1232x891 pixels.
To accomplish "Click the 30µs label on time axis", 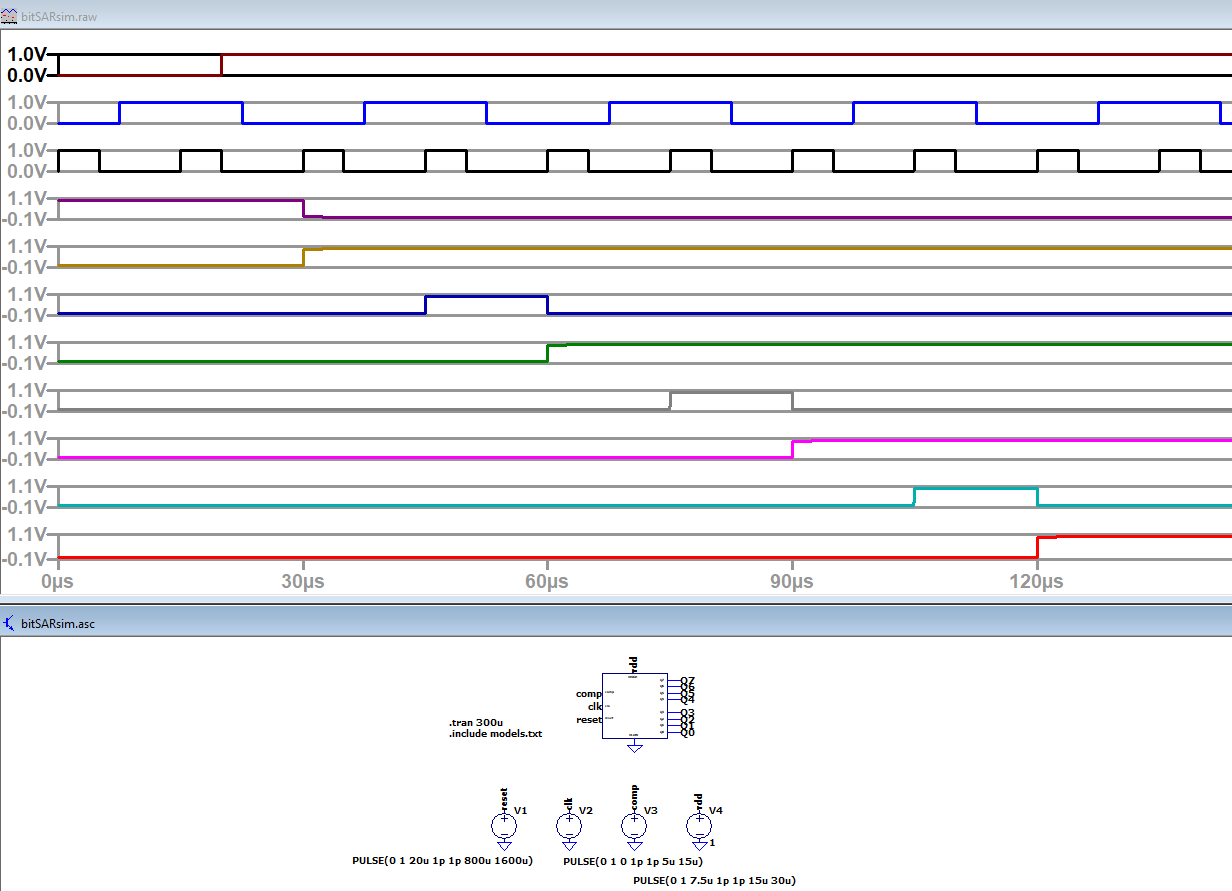I will point(303,581).
